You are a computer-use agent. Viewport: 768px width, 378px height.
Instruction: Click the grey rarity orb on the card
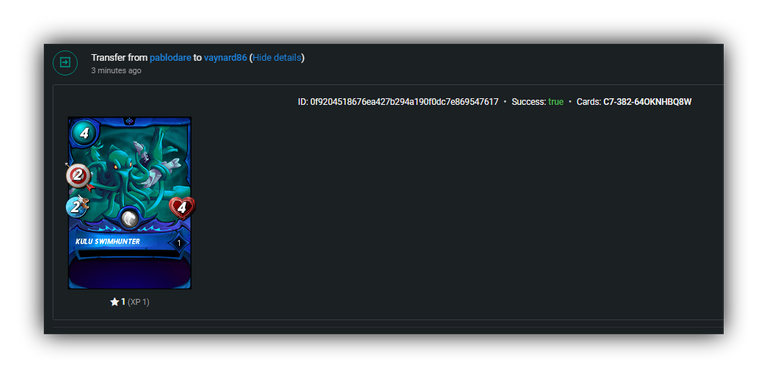130,218
